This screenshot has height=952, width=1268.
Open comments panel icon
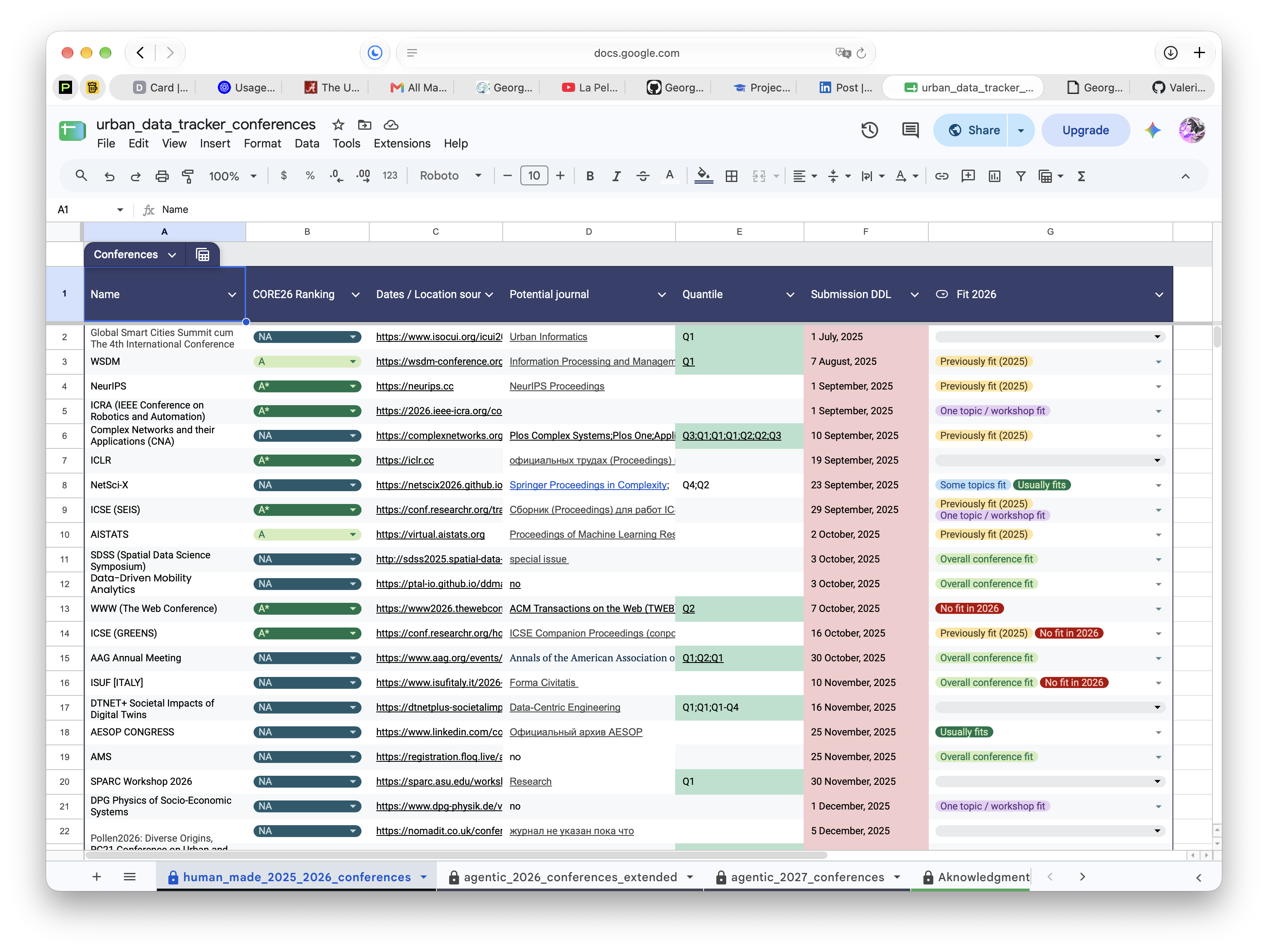(x=910, y=130)
